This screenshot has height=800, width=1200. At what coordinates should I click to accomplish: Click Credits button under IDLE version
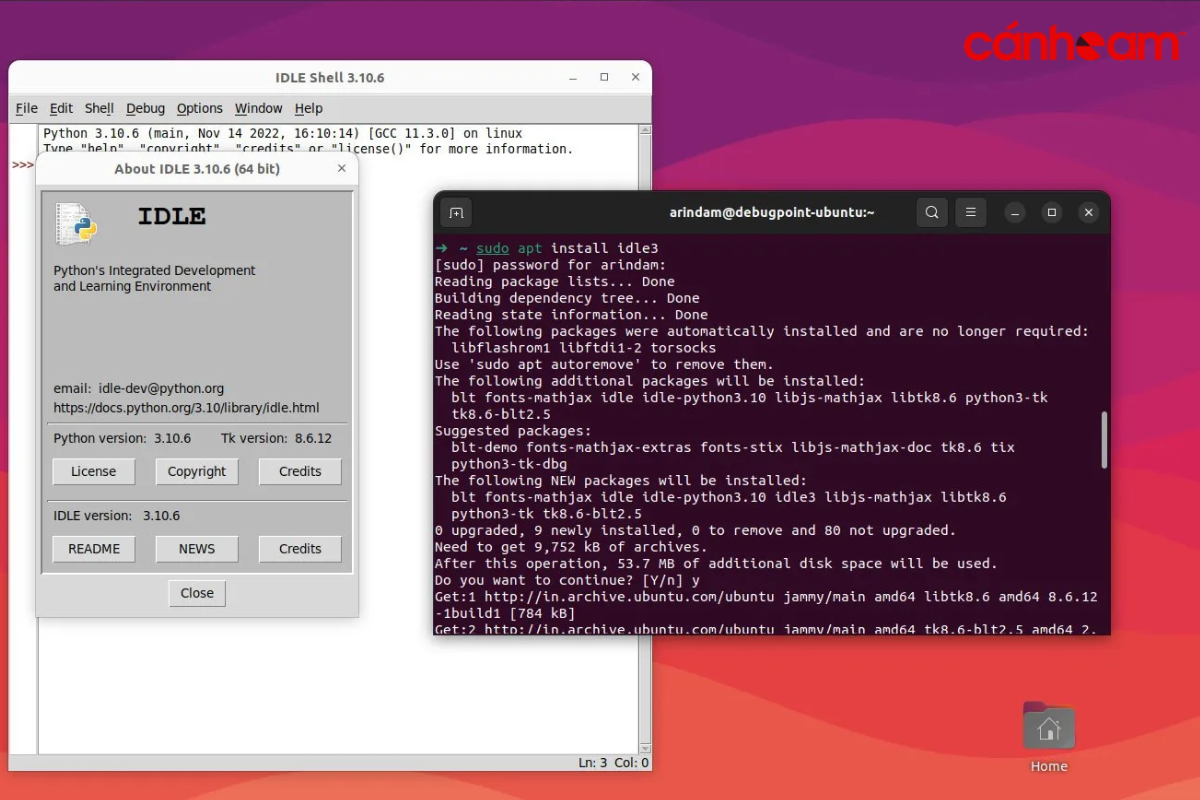click(300, 549)
